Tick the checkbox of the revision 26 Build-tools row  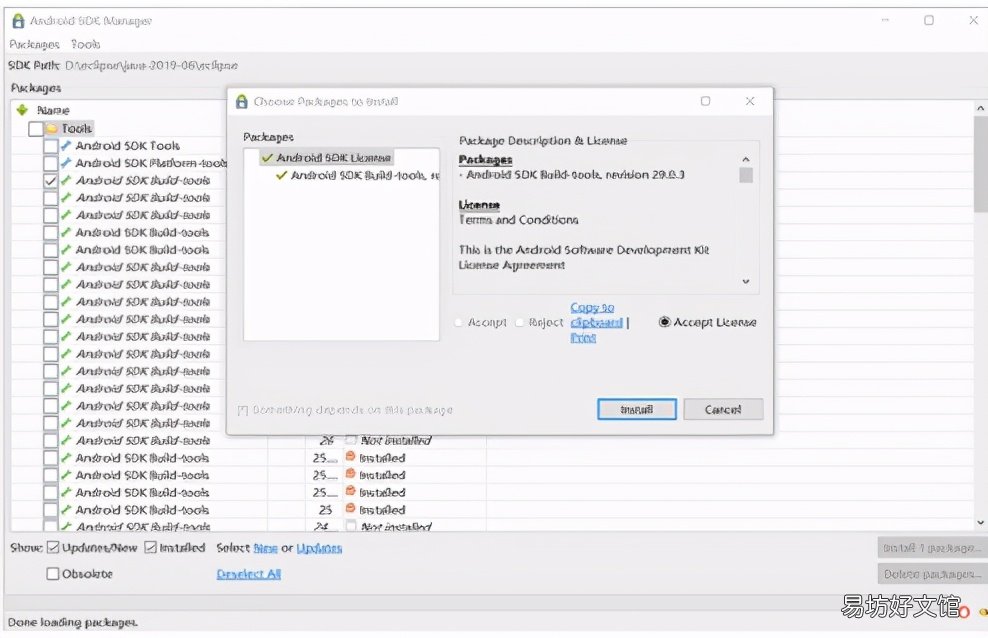(50, 441)
